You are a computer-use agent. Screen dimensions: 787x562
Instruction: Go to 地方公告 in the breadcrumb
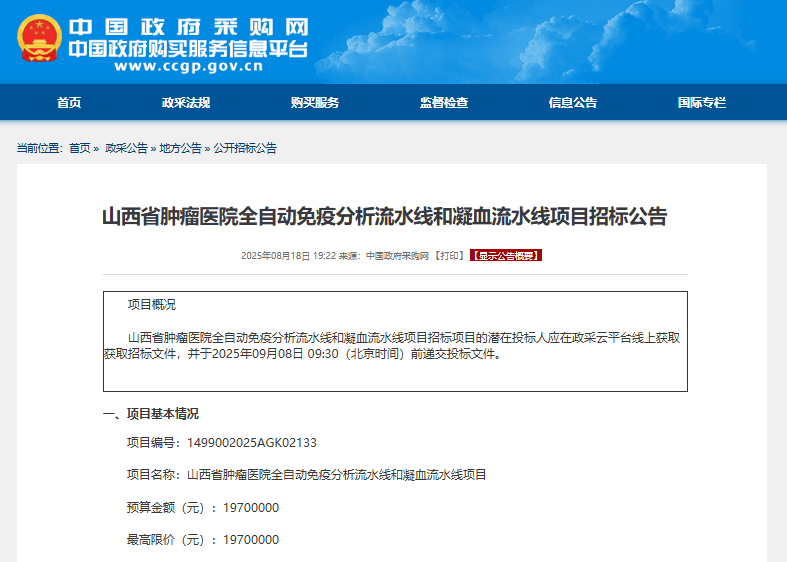click(x=180, y=148)
